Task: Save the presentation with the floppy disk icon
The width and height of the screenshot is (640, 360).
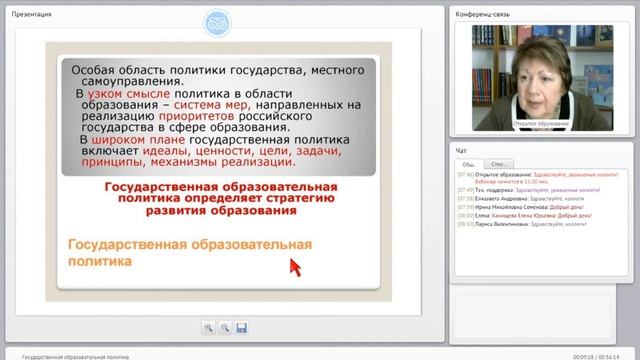Action: point(242,328)
